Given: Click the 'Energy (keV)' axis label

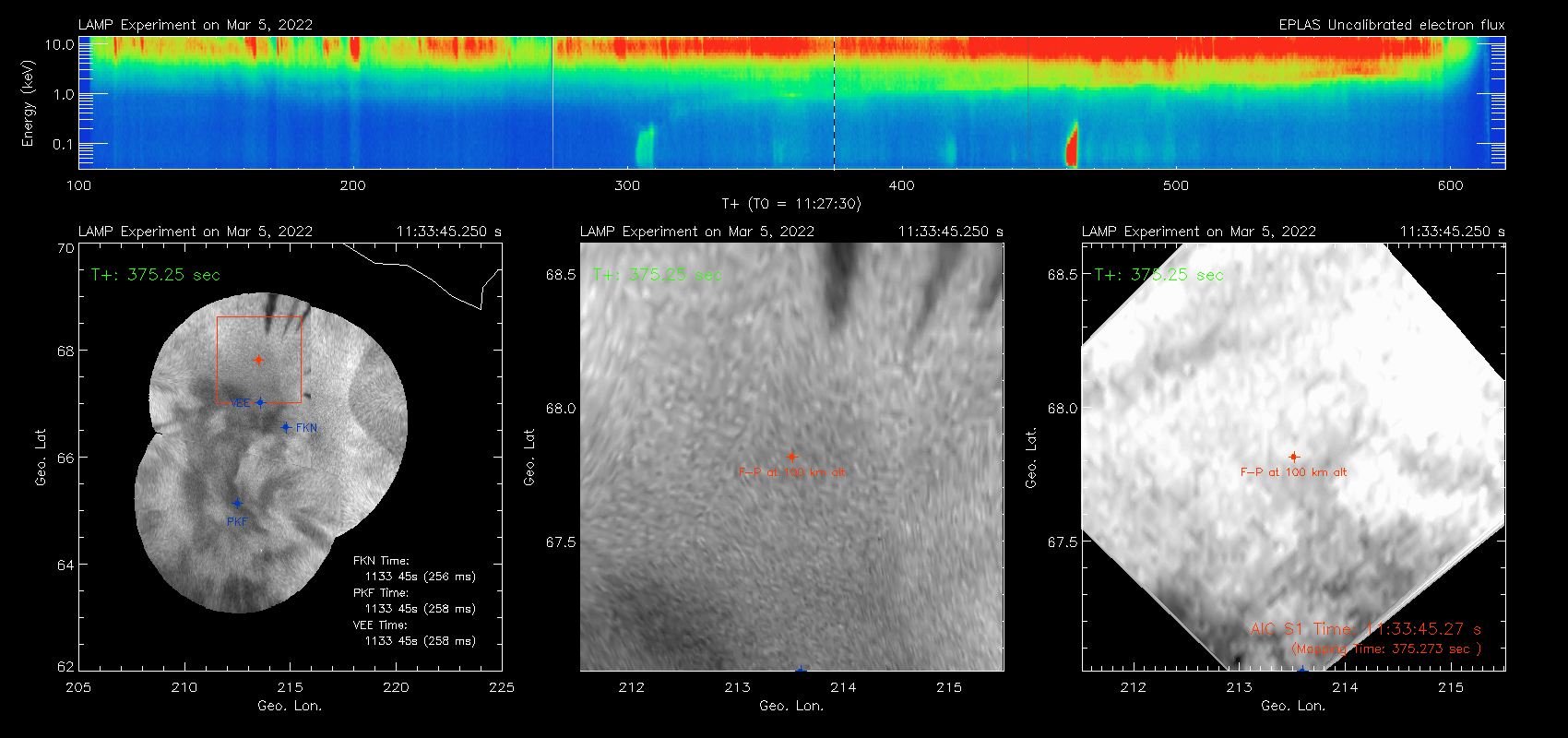Looking at the screenshot, I should pyautogui.click(x=28, y=103).
